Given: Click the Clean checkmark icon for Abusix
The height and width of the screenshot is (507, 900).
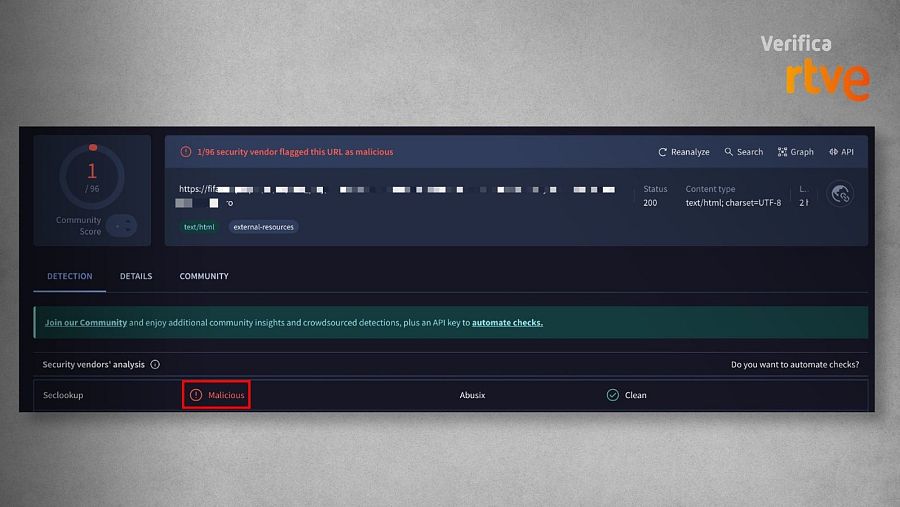Looking at the screenshot, I should [x=612, y=395].
